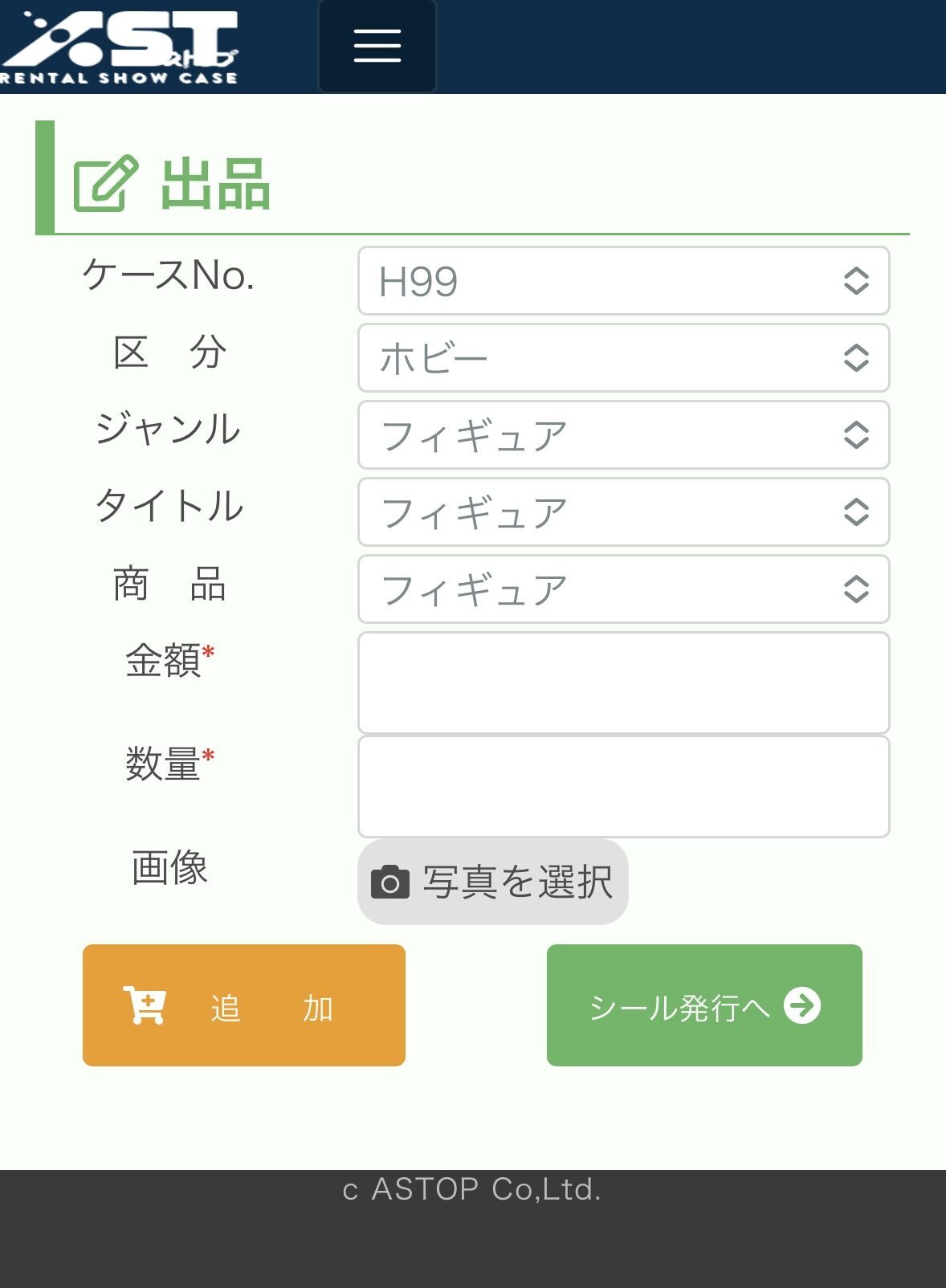Click the chevron arrows on 商品 select

[x=856, y=589]
